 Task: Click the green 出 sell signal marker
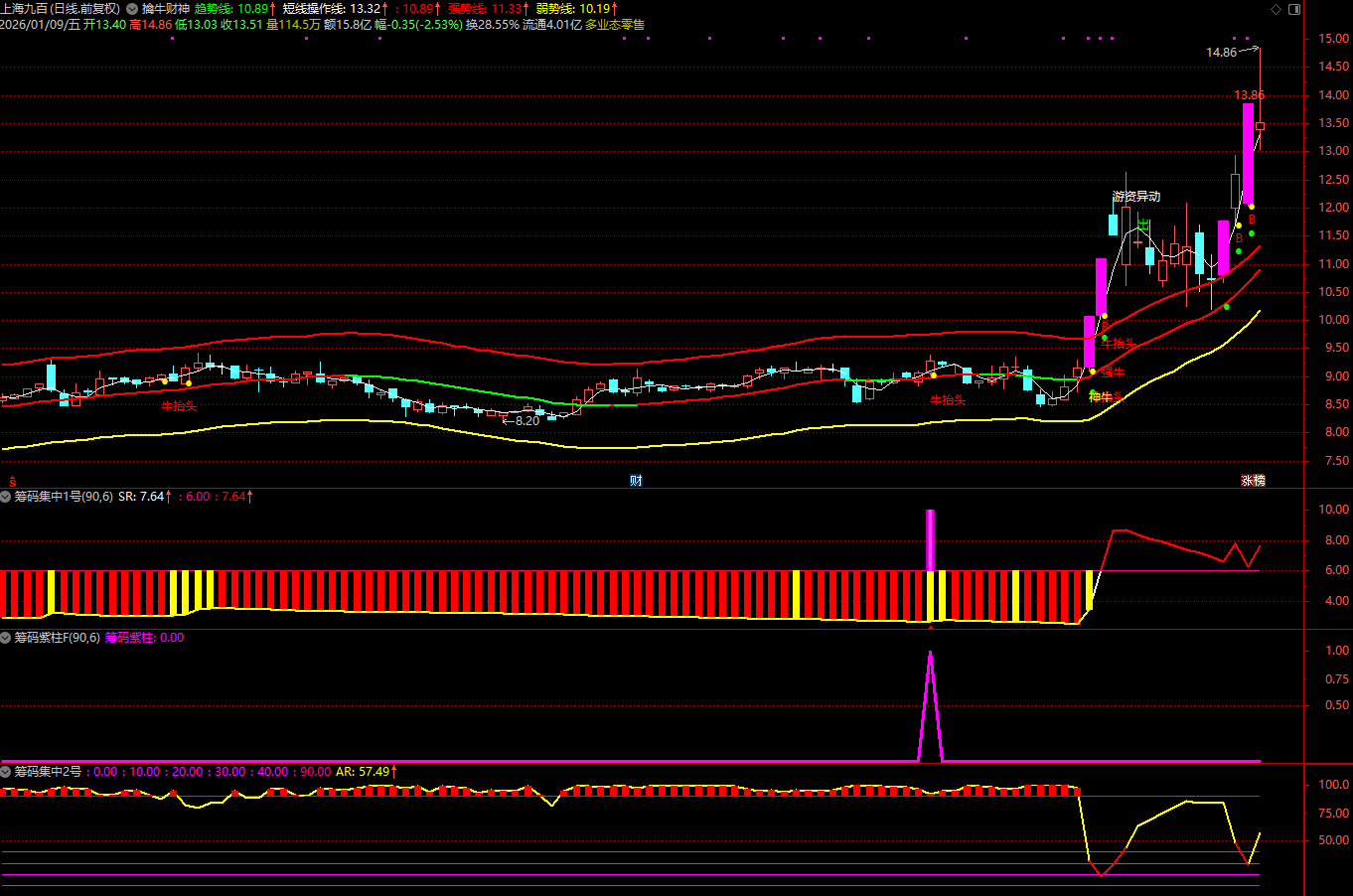click(x=1143, y=224)
